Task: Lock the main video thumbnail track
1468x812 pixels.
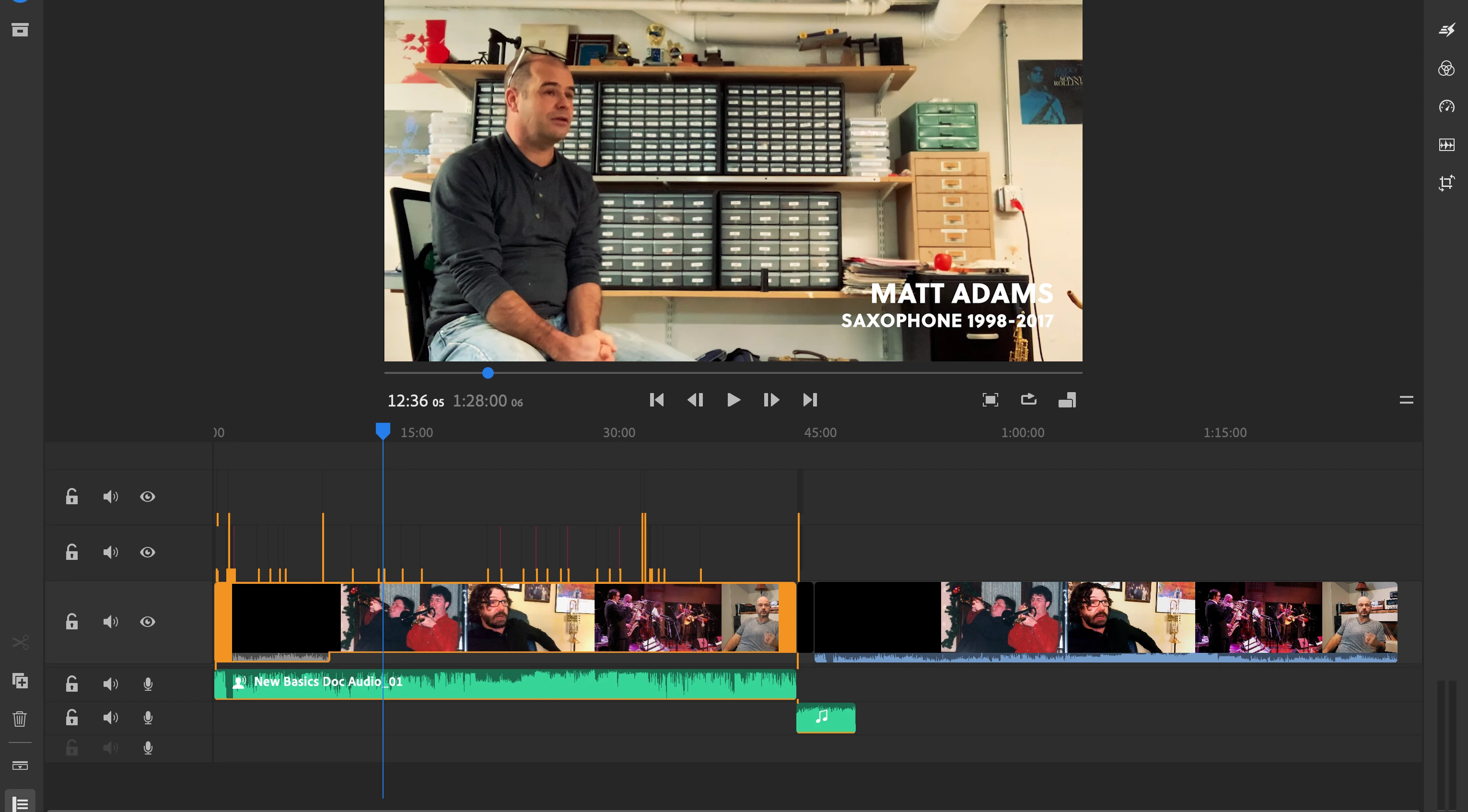Action: [72, 622]
